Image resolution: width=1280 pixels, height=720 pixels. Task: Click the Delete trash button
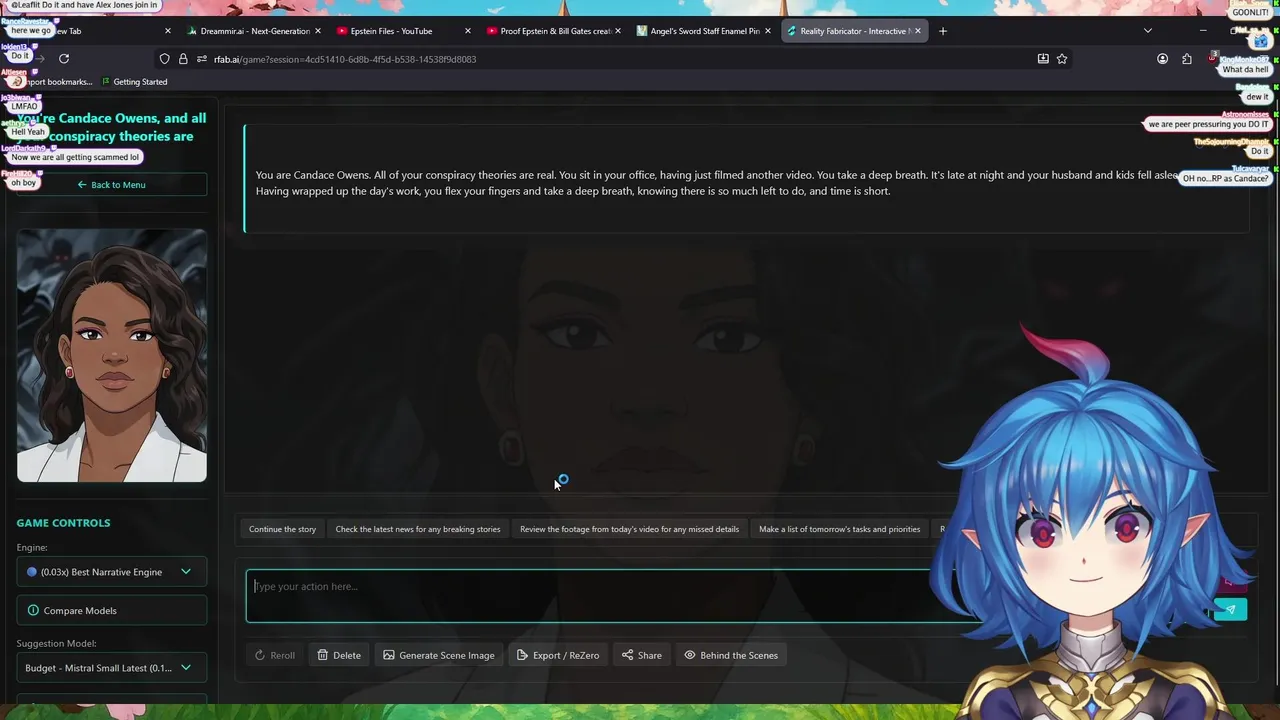coord(339,655)
